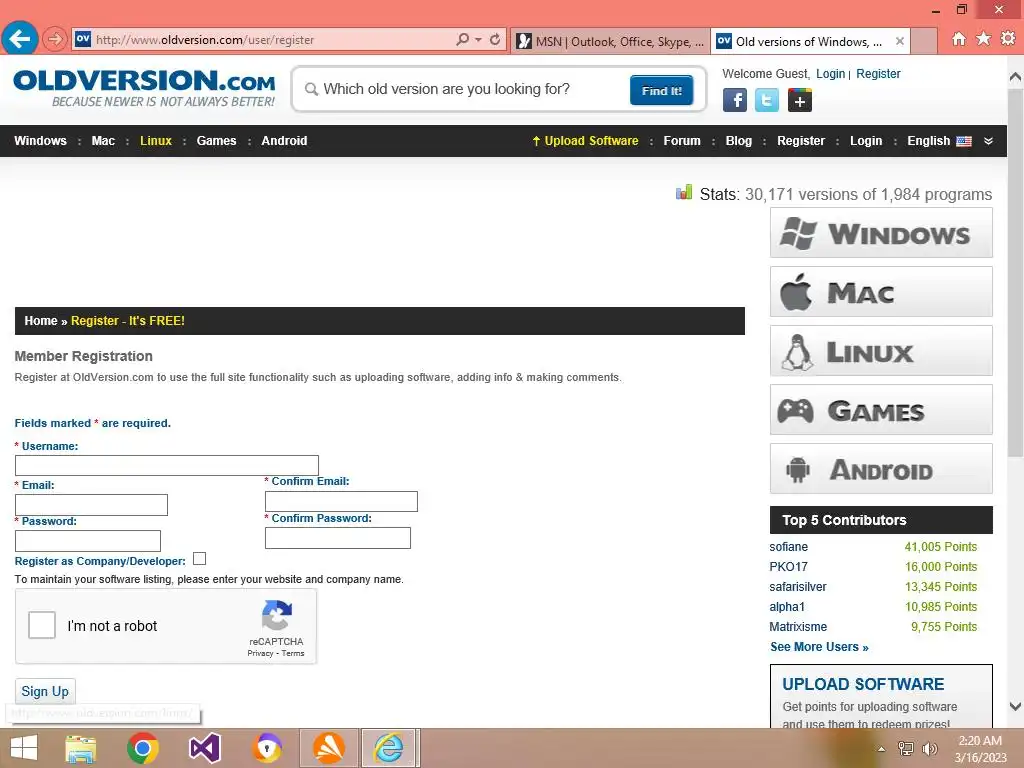Click See More Users link
1024x768 pixels.
point(819,647)
